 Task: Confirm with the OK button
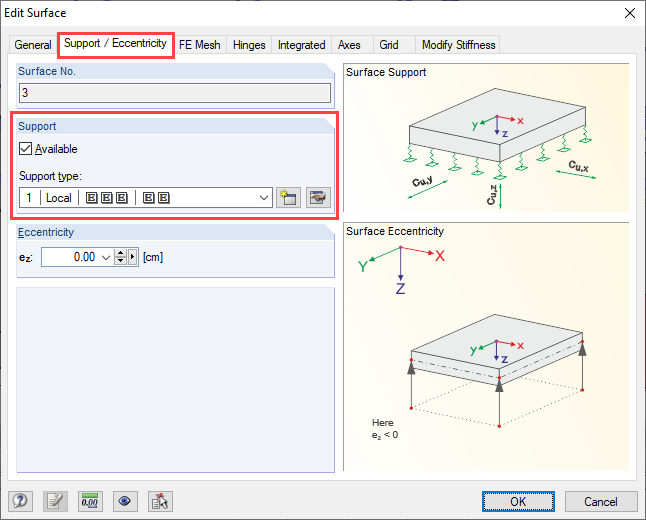click(518, 501)
